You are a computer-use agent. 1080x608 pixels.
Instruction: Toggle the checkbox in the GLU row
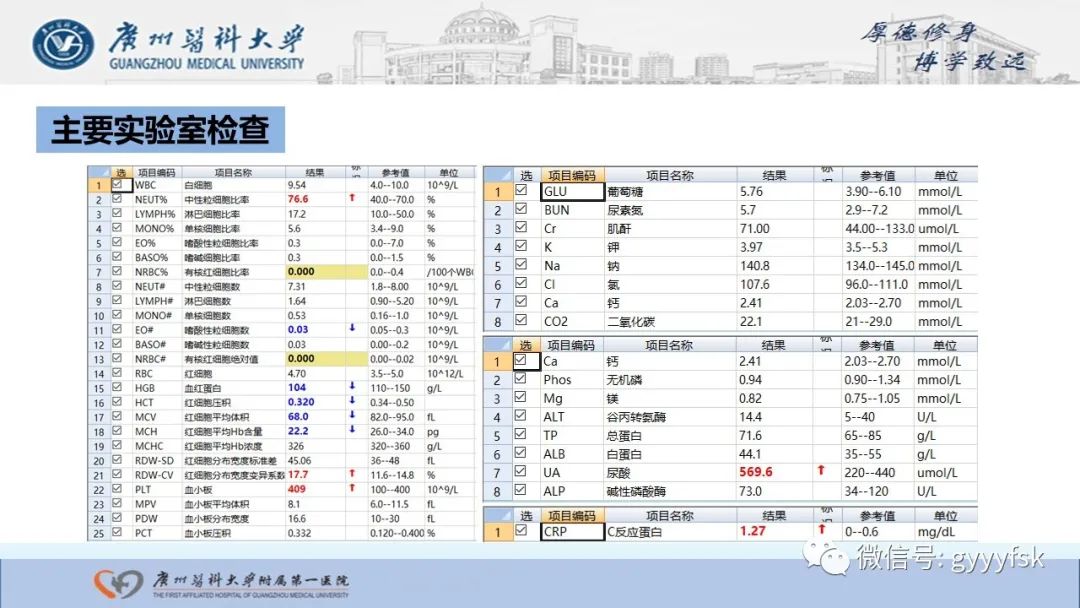[521, 190]
